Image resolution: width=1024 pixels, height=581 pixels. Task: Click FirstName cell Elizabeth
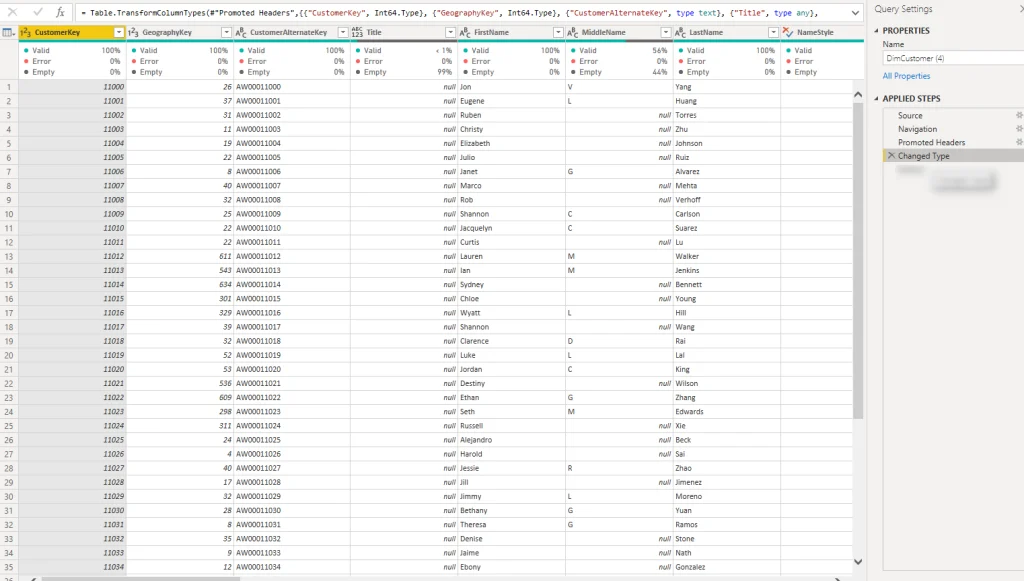(x=511, y=144)
